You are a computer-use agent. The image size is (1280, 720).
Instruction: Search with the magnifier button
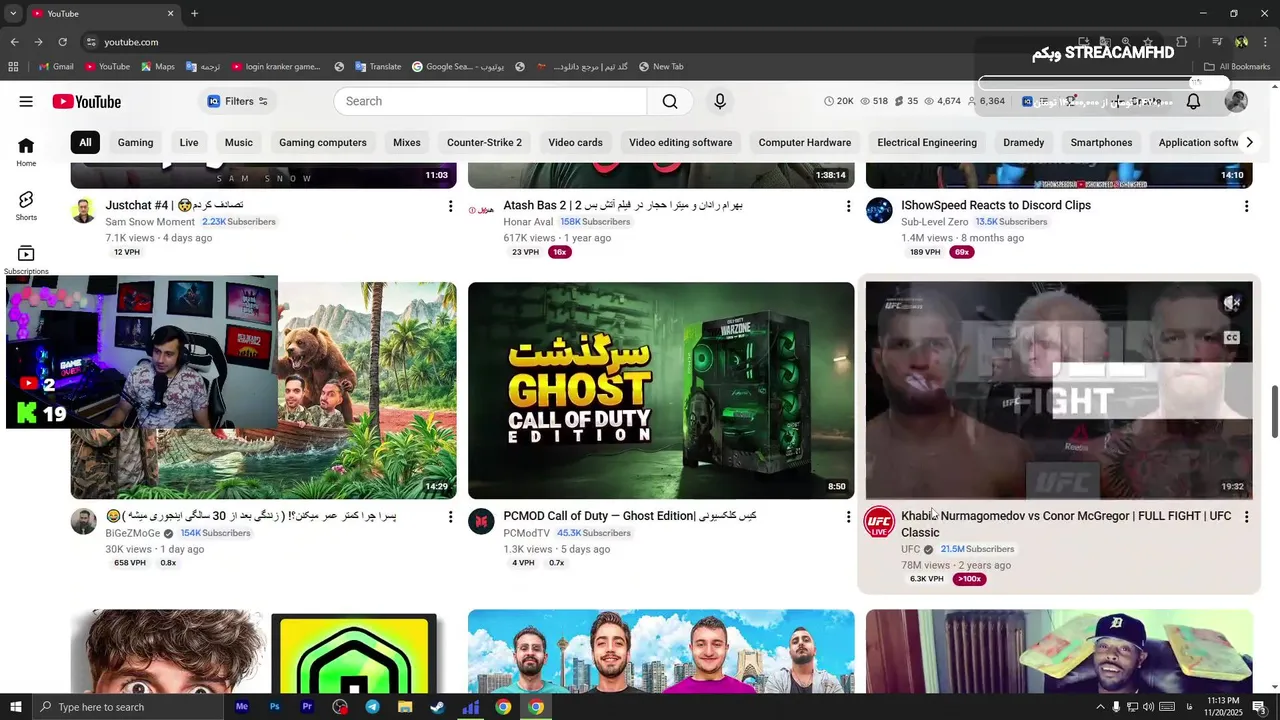tap(670, 101)
